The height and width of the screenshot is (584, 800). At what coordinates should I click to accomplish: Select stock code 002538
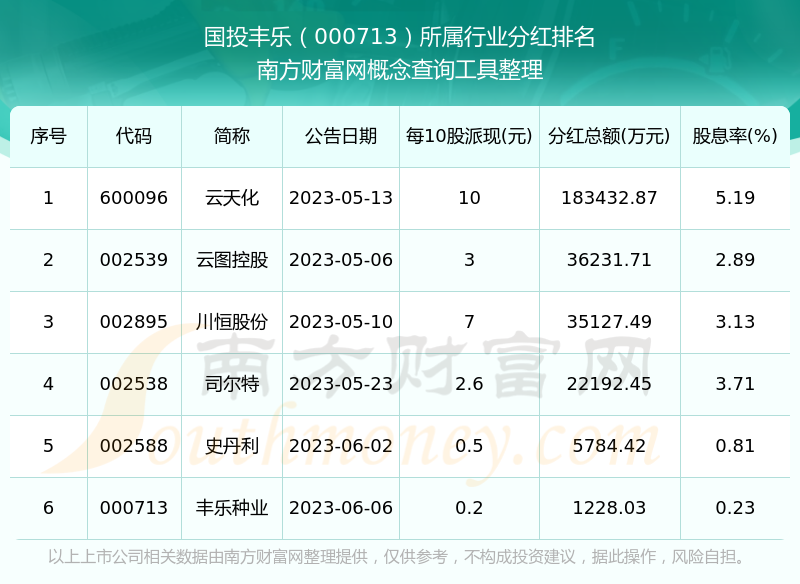(x=134, y=384)
